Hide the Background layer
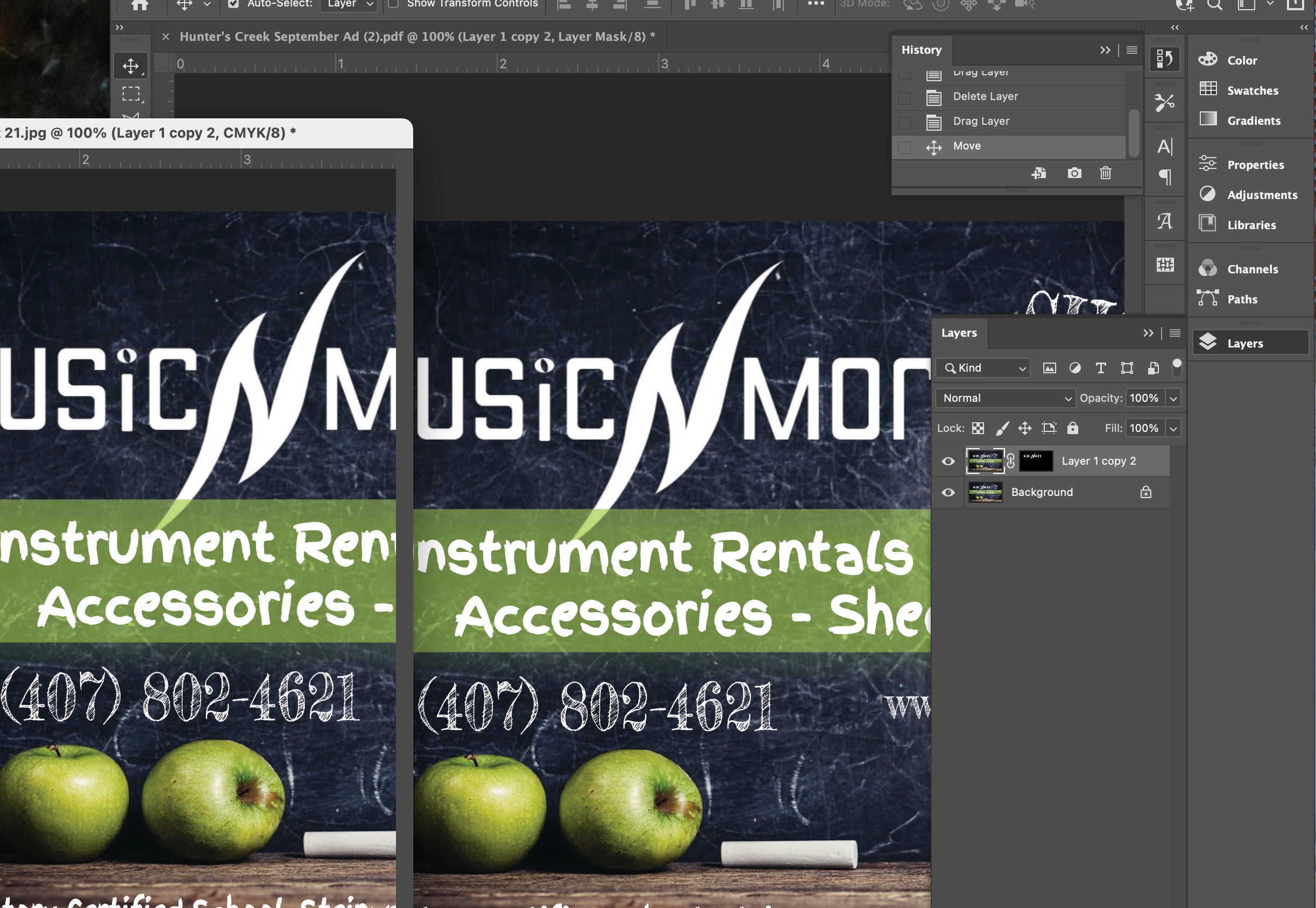This screenshot has height=908, width=1316. (948, 493)
